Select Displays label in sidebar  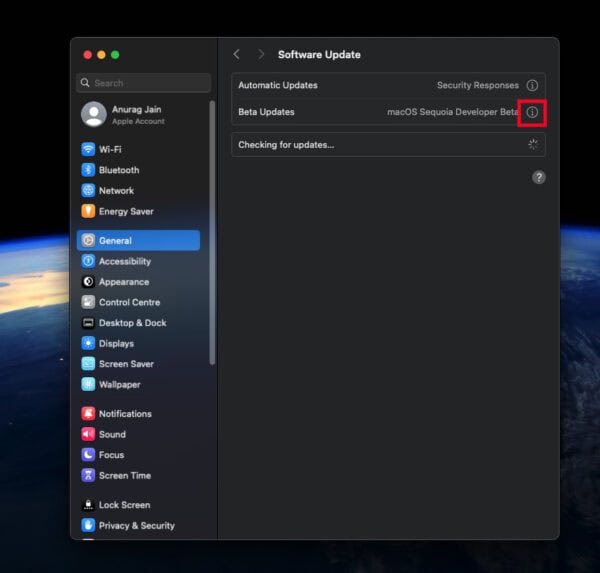116,343
